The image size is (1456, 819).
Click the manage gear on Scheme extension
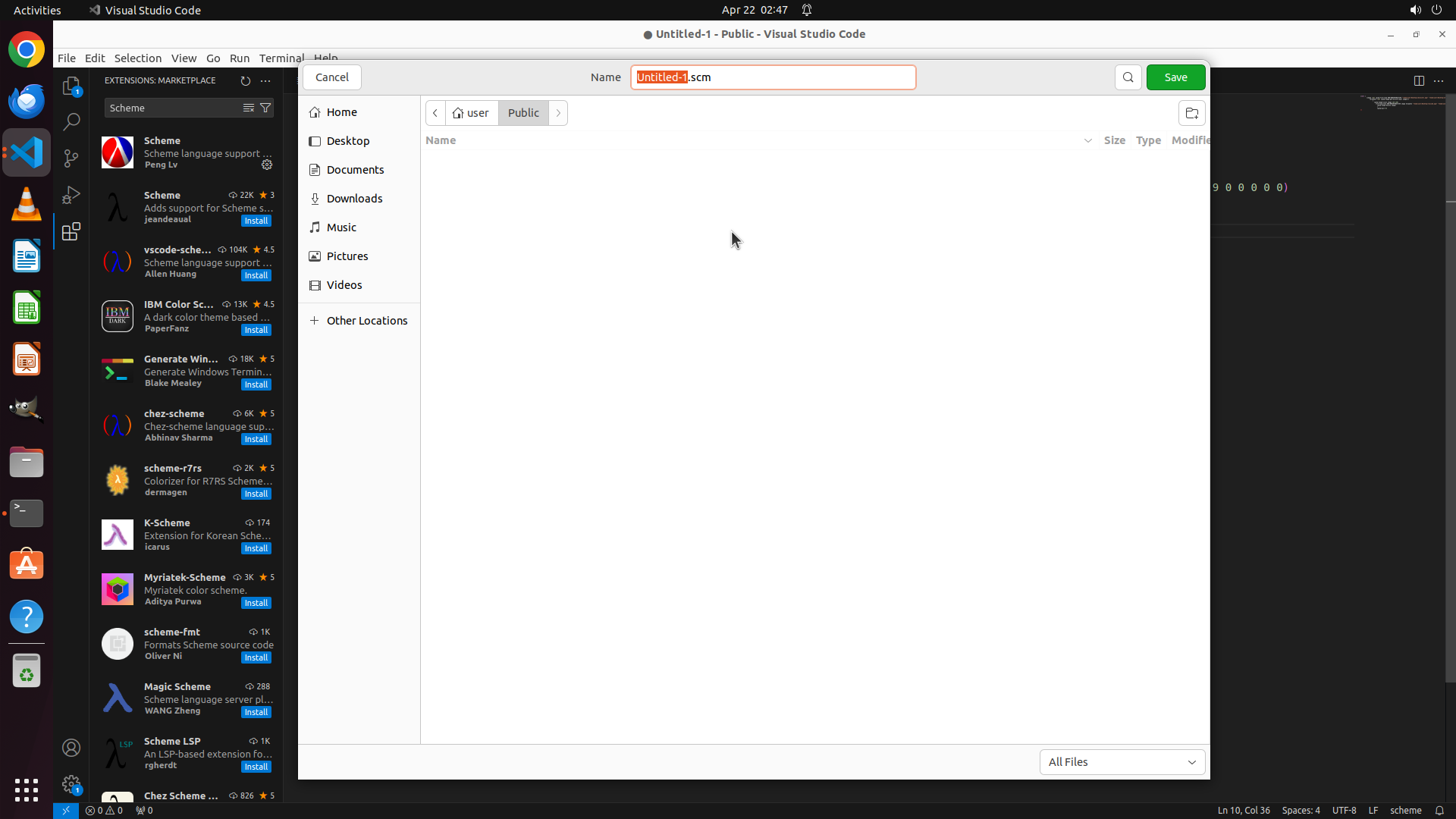[267, 165]
